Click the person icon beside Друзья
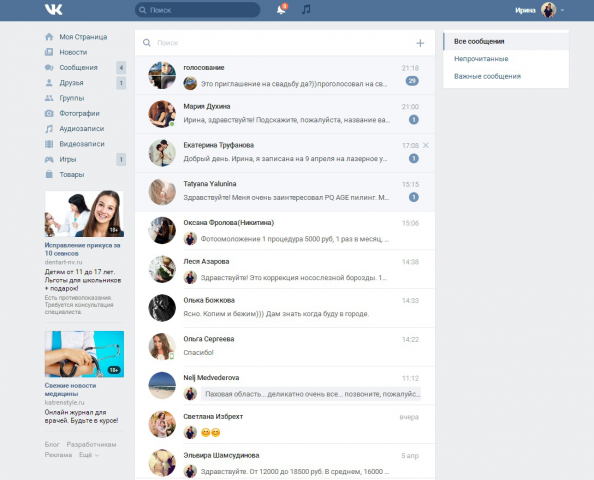Screen dimensions: 594x480 pyautogui.click(x=49, y=83)
